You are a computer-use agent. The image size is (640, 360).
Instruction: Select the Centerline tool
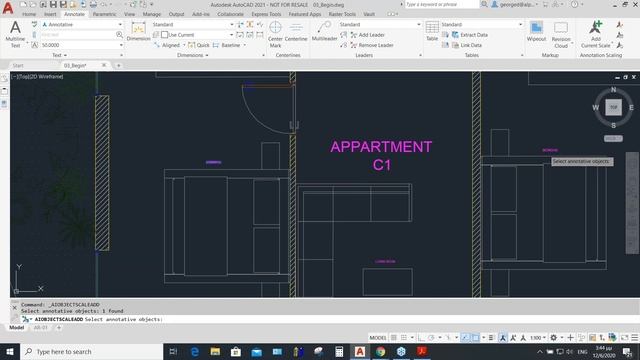296,31
